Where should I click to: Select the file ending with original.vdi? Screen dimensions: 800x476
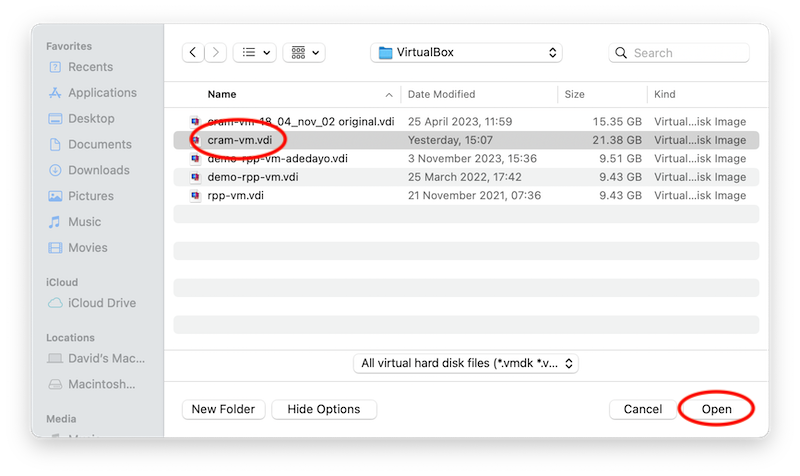click(466, 122)
